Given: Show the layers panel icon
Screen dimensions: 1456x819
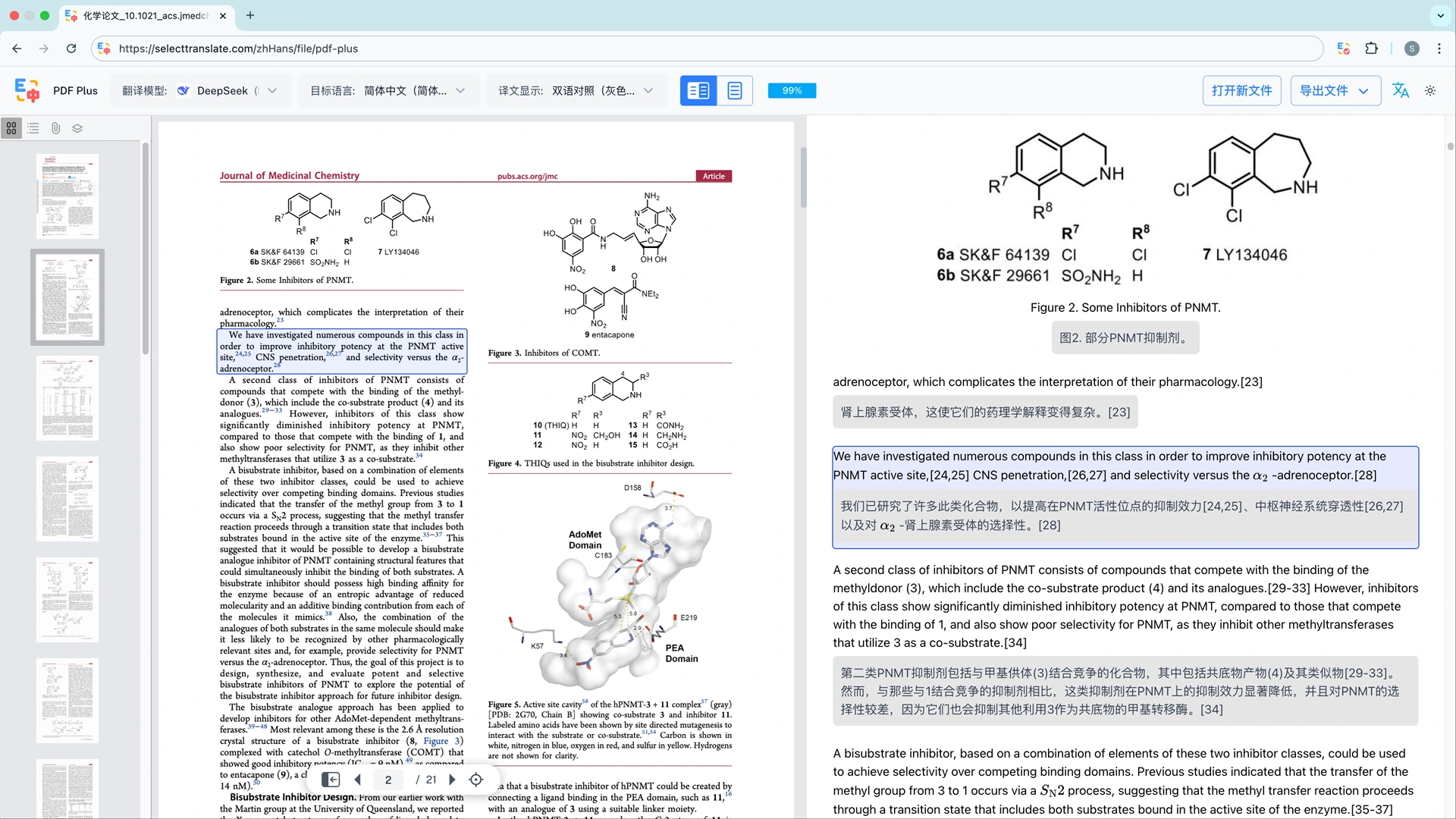Looking at the screenshot, I should [77, 128].
